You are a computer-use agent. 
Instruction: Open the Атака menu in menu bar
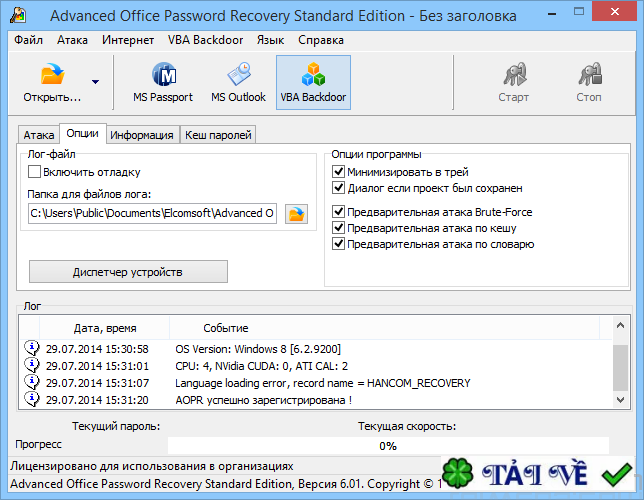point(72,40)
